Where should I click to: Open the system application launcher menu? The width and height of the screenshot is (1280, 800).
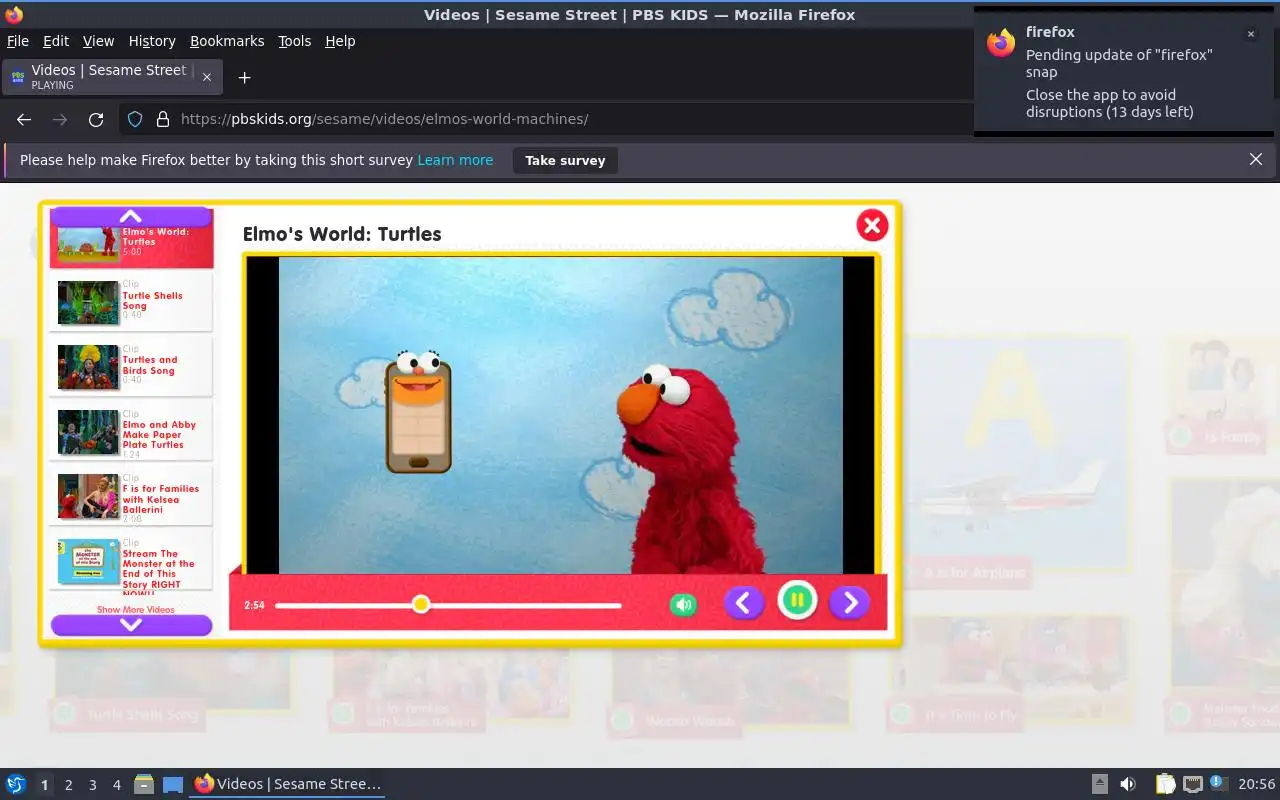click(x=16, y=784)
